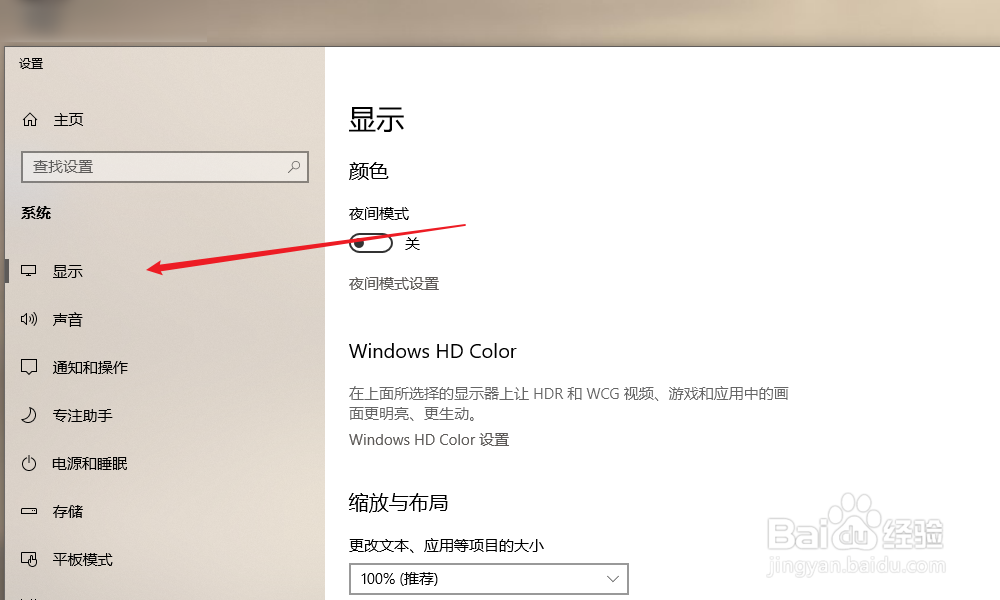Open the Tablet mode icon

(29, 559)
